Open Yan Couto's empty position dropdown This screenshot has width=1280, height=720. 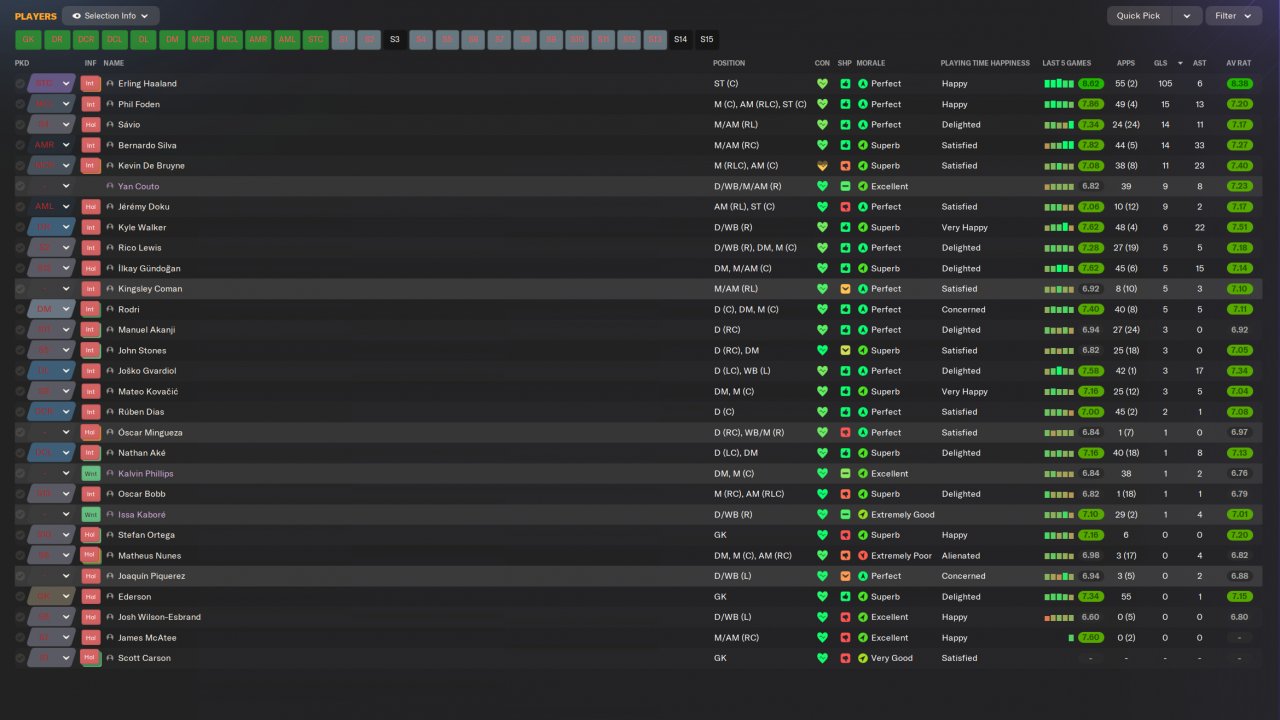(x=52, y=187)
